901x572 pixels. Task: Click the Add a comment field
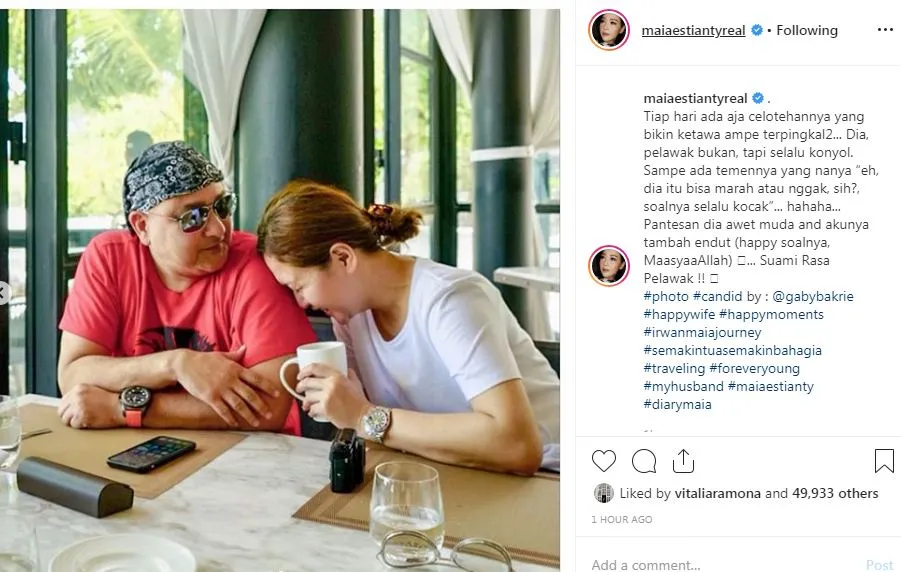[724, 565]
